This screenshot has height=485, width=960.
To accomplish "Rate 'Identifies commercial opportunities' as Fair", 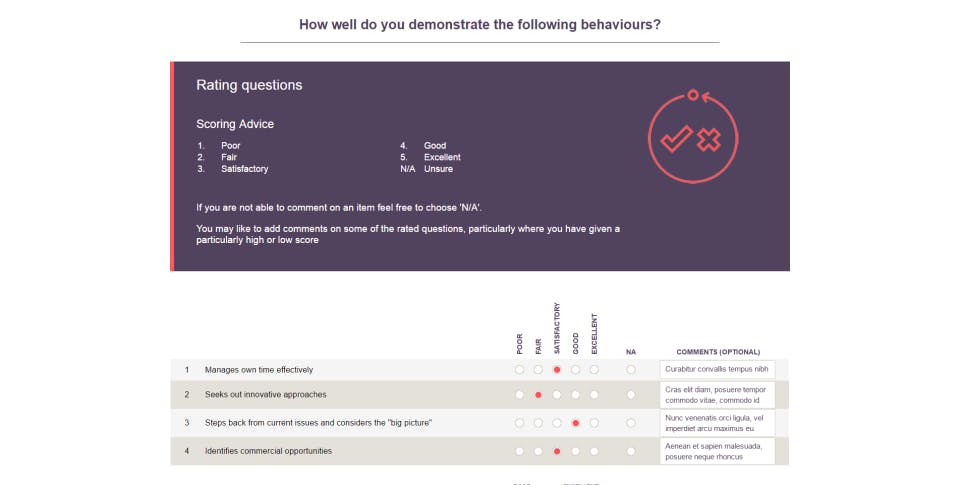I will [538, 451].
